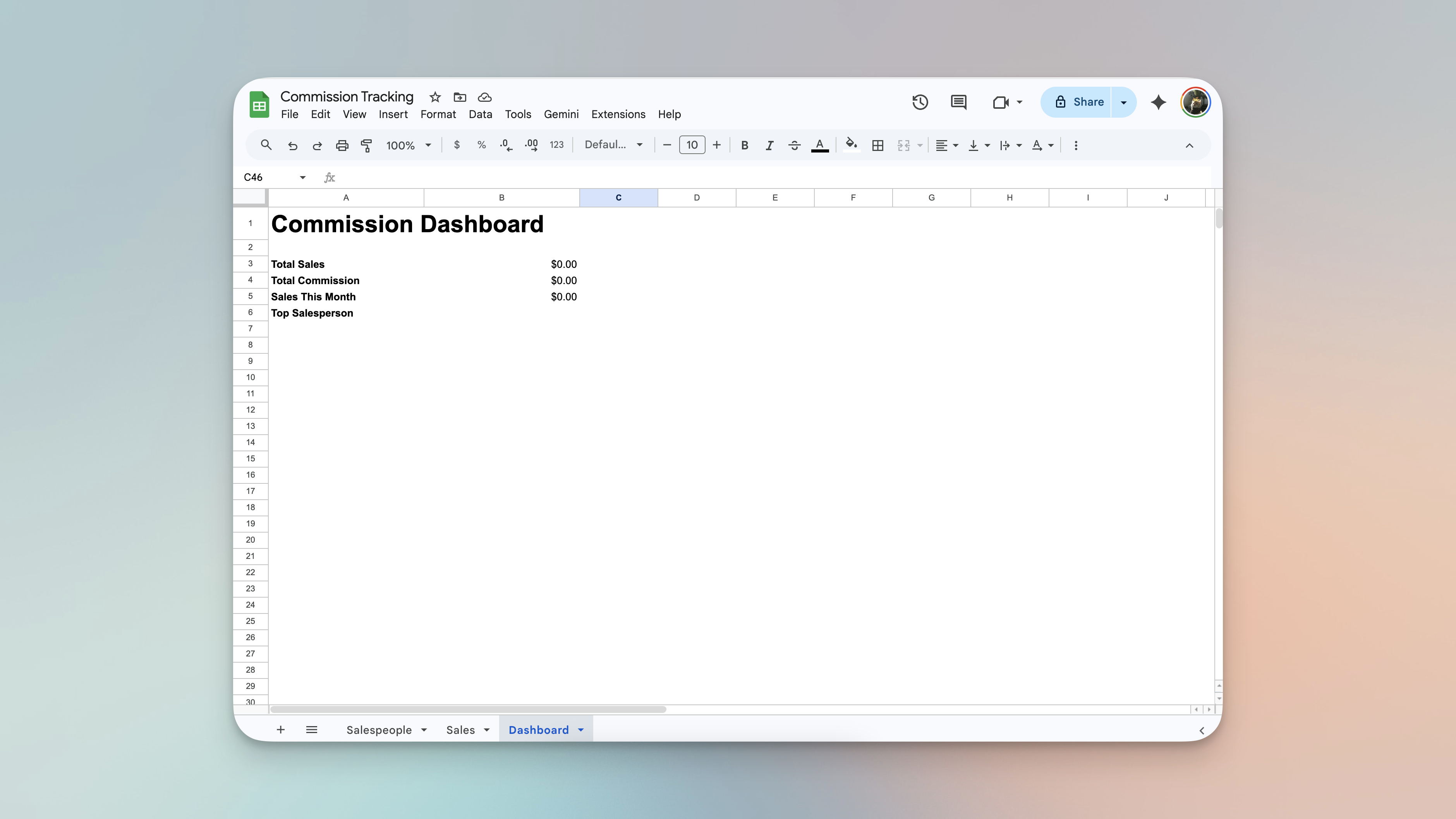Click the paint format roller icon
Image resolution: width=1456 pixels, height=819 pixels.
pos(366,145)
